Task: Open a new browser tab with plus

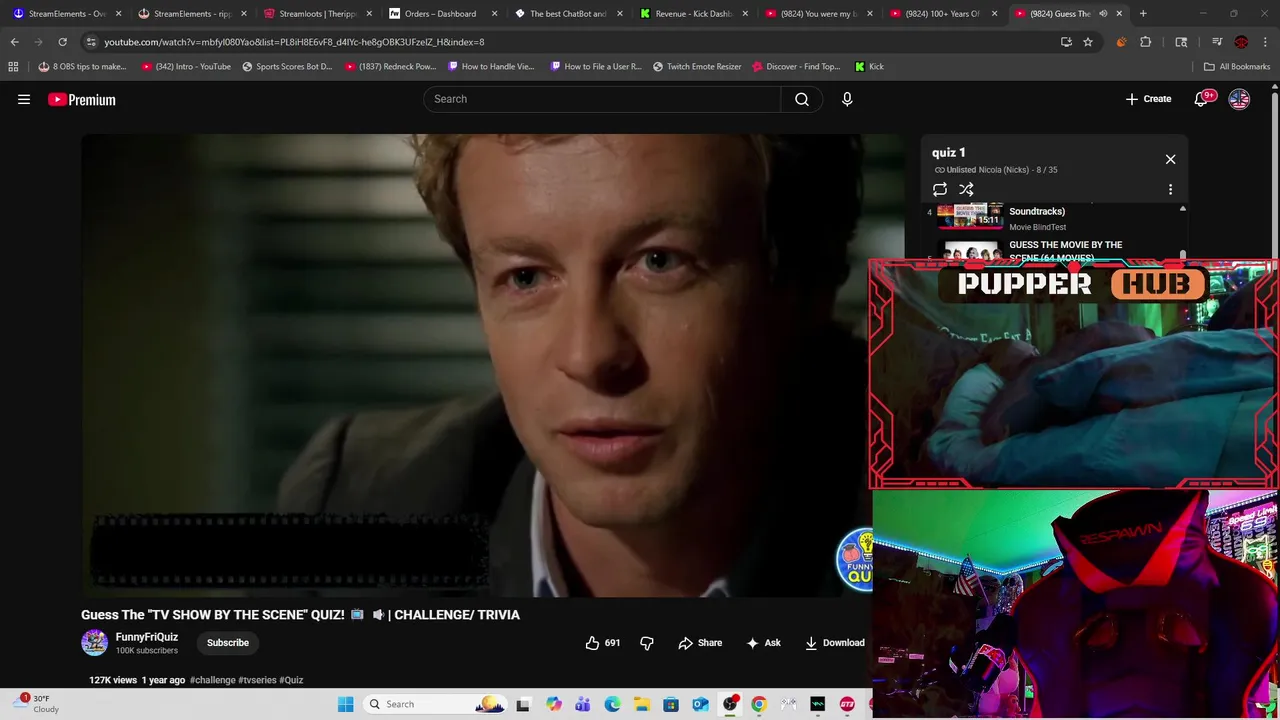Action: 1143,13
